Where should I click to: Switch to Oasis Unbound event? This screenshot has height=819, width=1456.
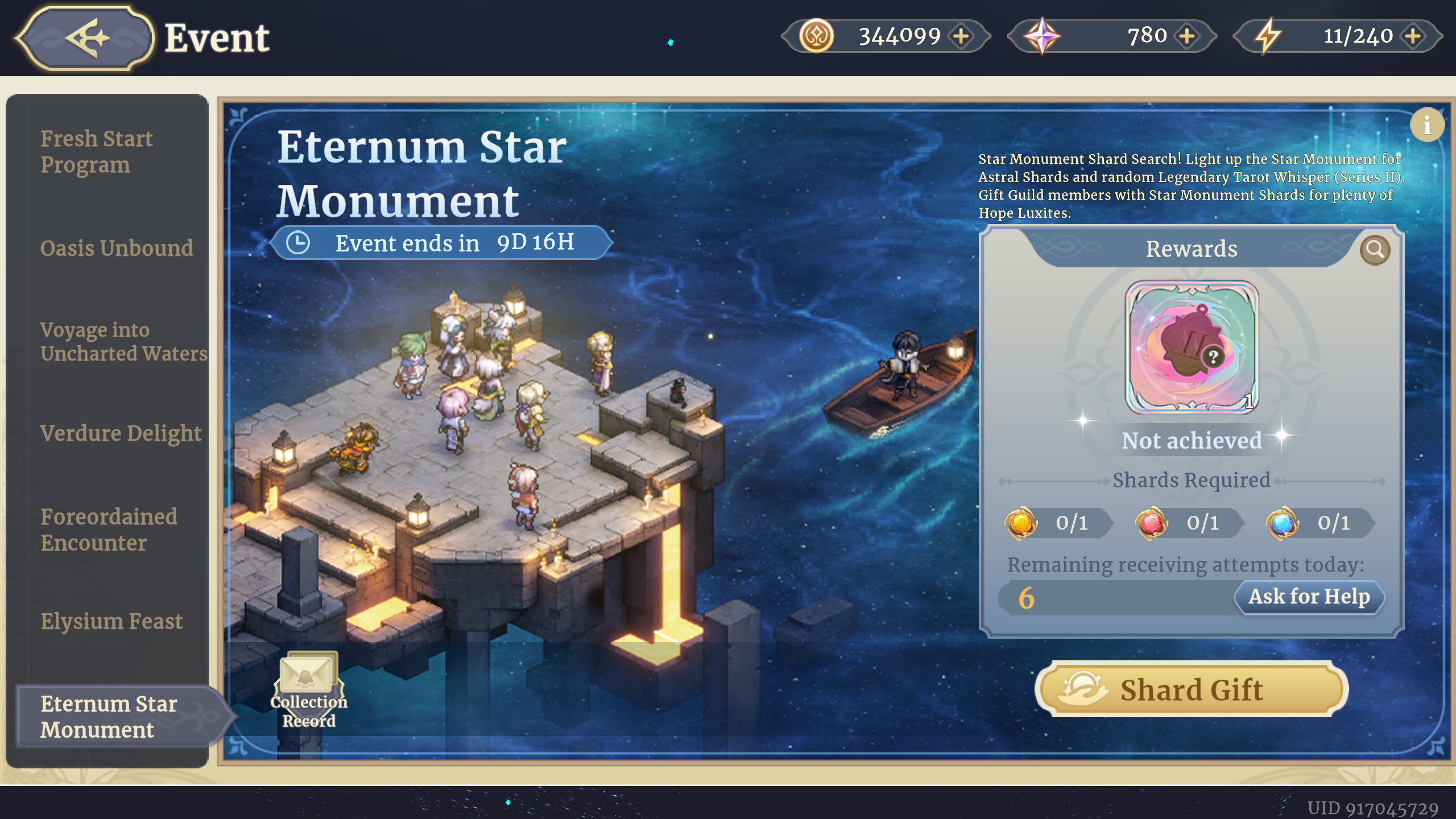[x=116, y=249]
